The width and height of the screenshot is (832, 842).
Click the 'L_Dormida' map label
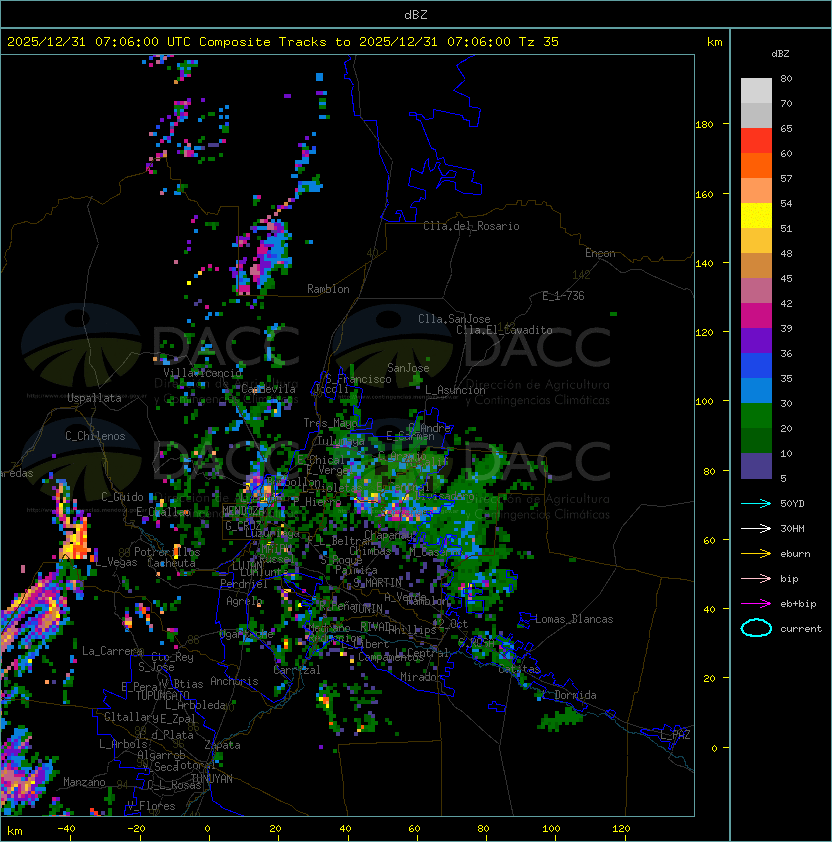point(569,695)
